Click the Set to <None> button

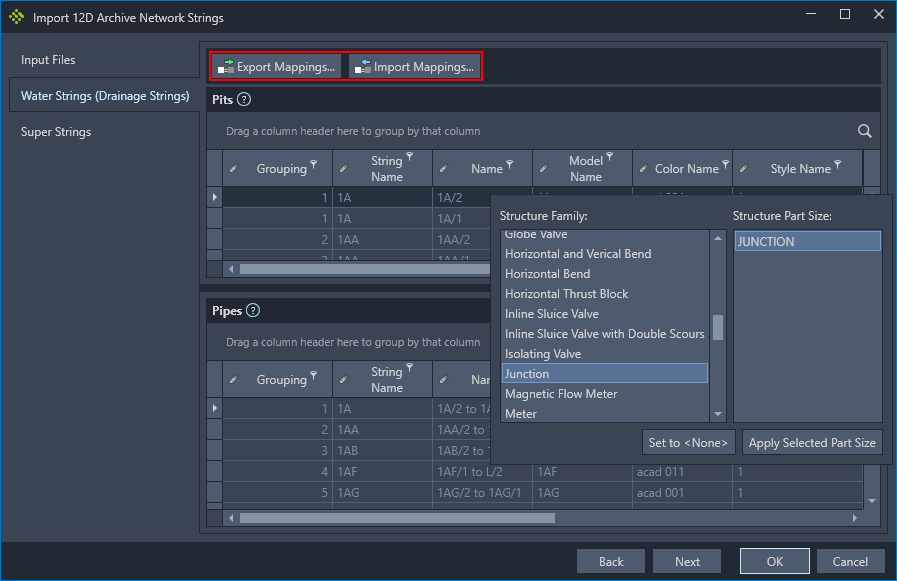(688, 443)
